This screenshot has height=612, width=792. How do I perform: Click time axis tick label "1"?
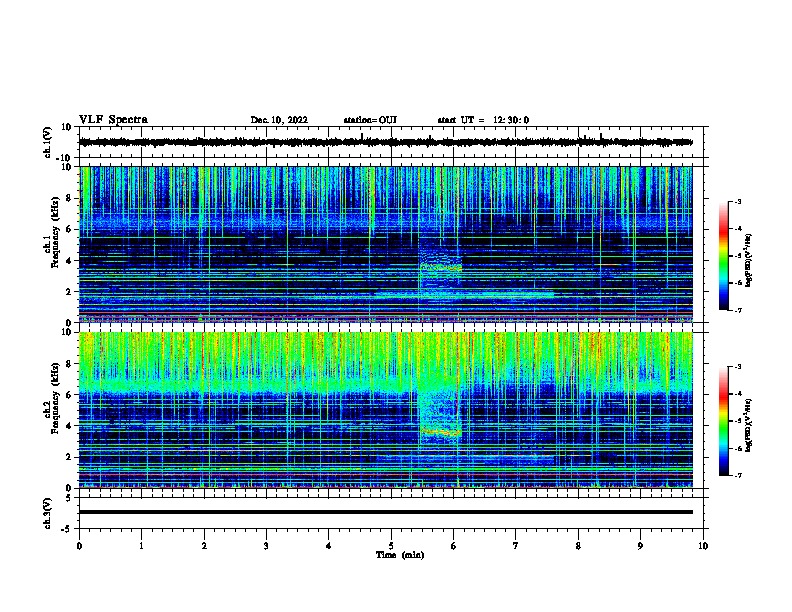141,546
